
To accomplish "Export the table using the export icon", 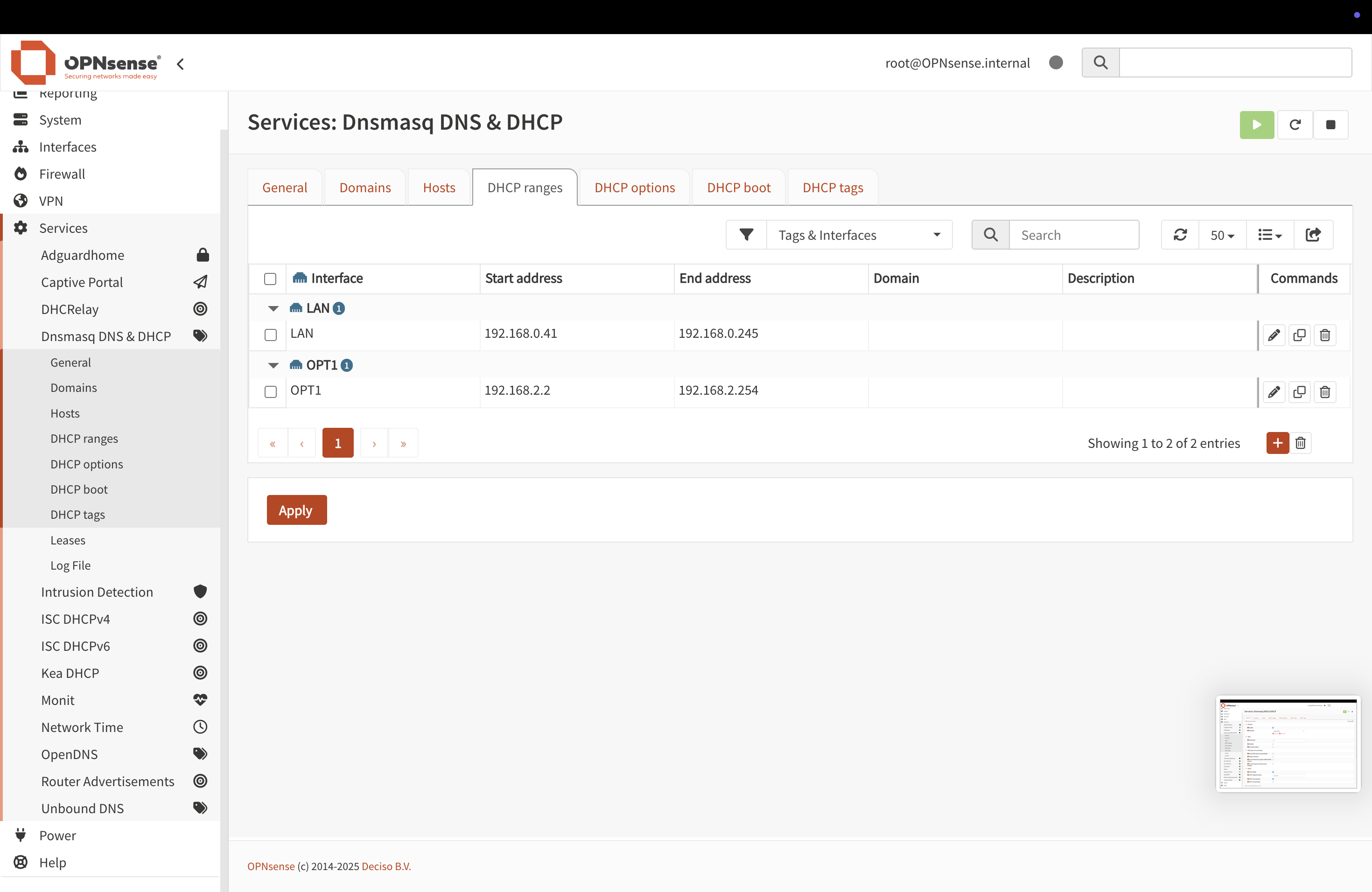I will pos(1313,235).
